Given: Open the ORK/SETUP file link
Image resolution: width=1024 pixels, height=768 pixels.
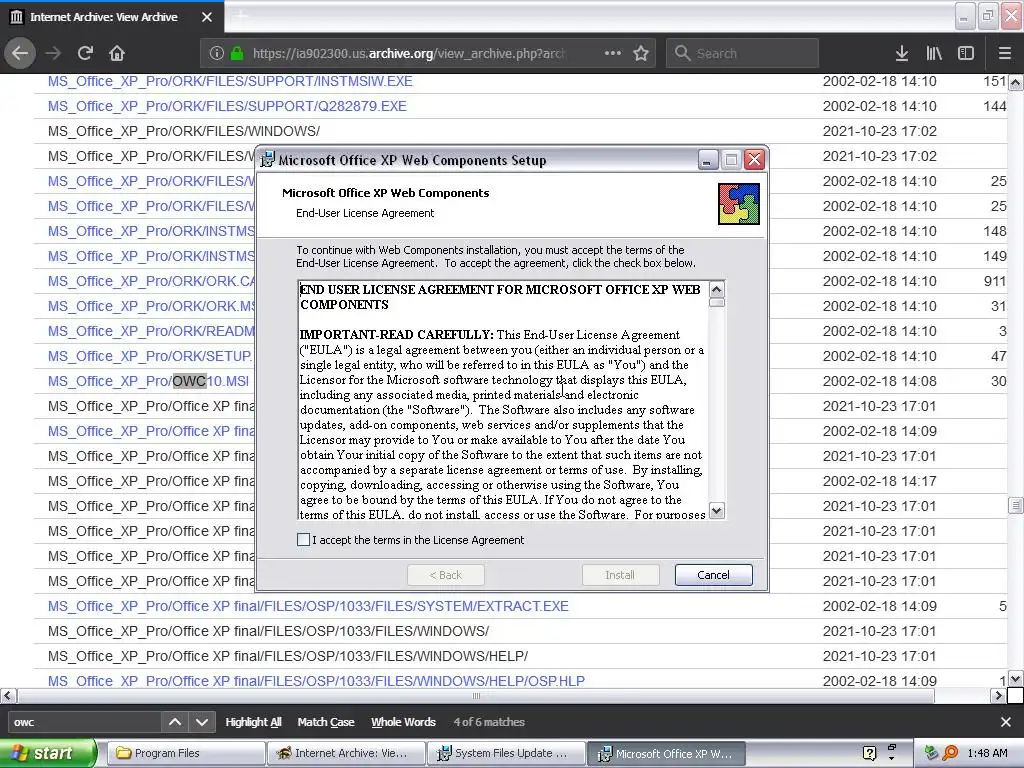Looking at the screenshot, I should click(150, 356).
